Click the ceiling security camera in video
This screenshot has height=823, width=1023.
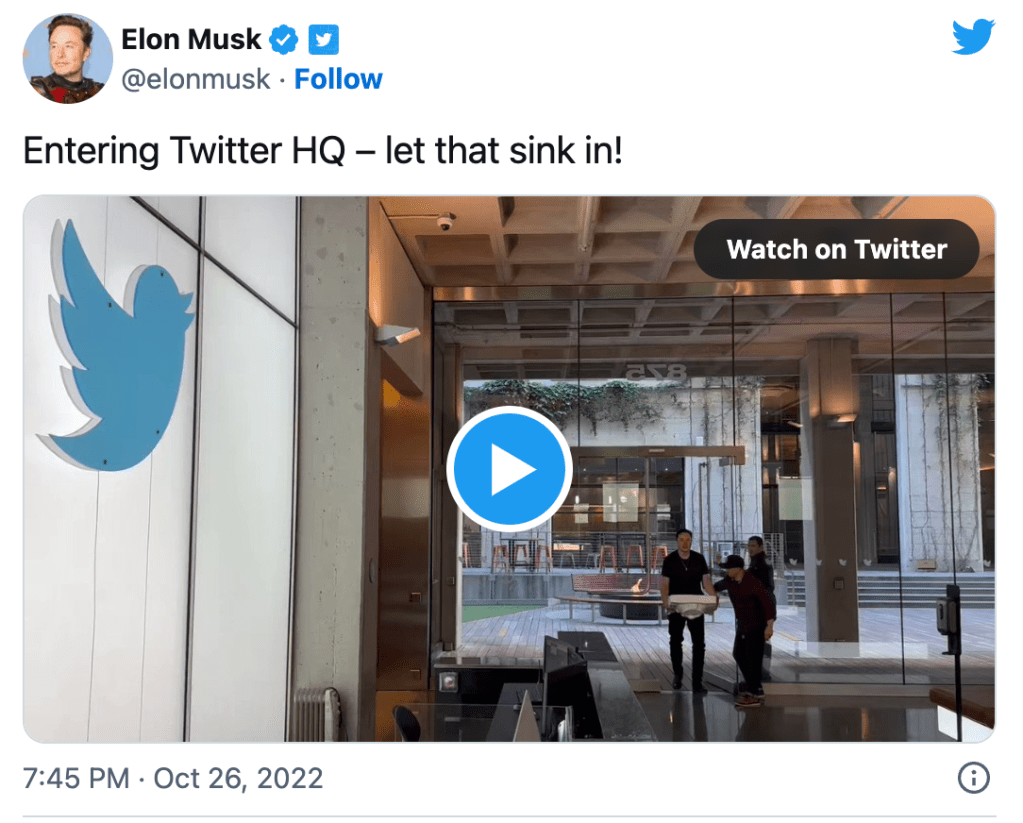click(443, 221)
